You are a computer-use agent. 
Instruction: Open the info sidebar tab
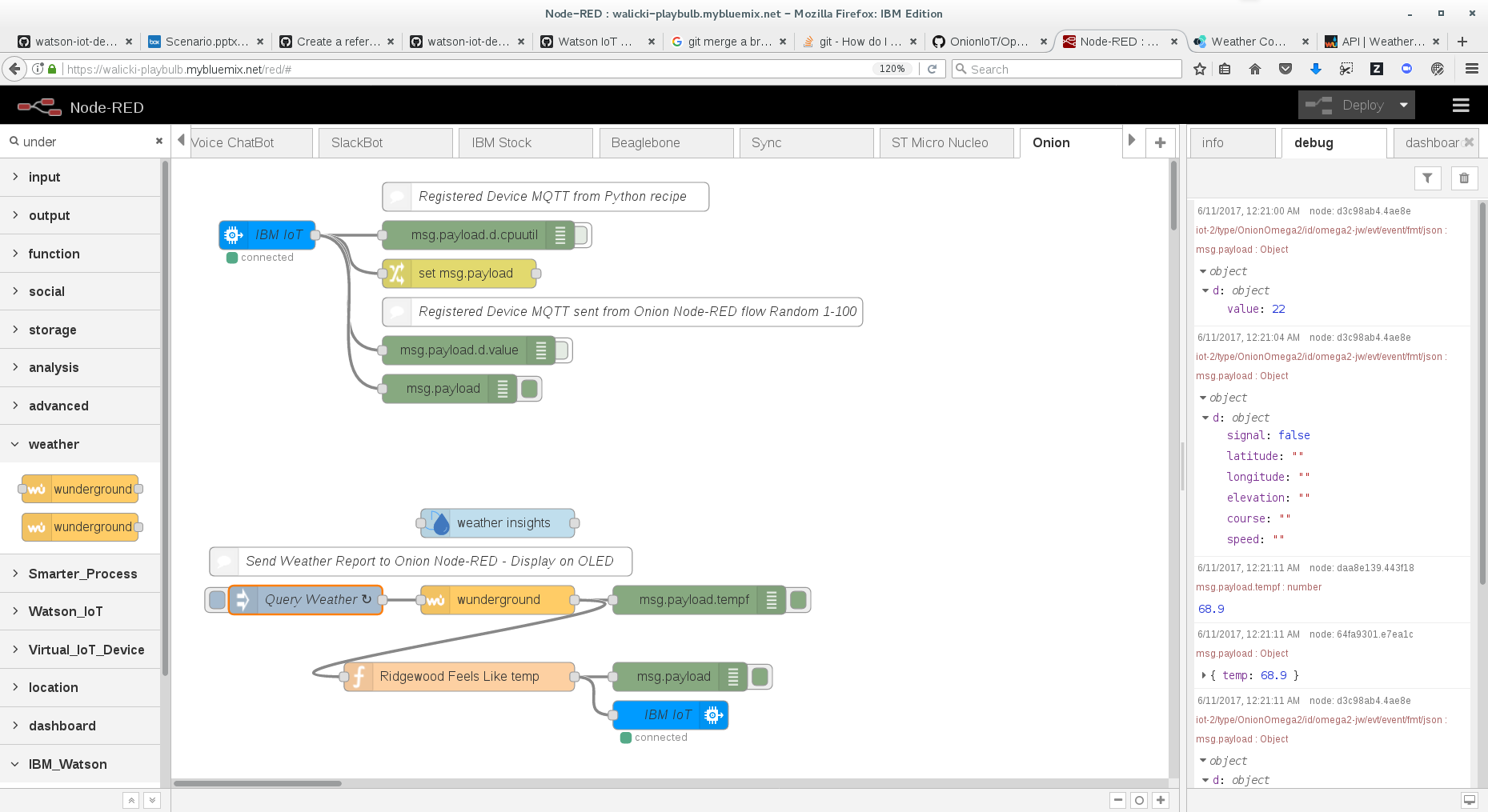1232,143
